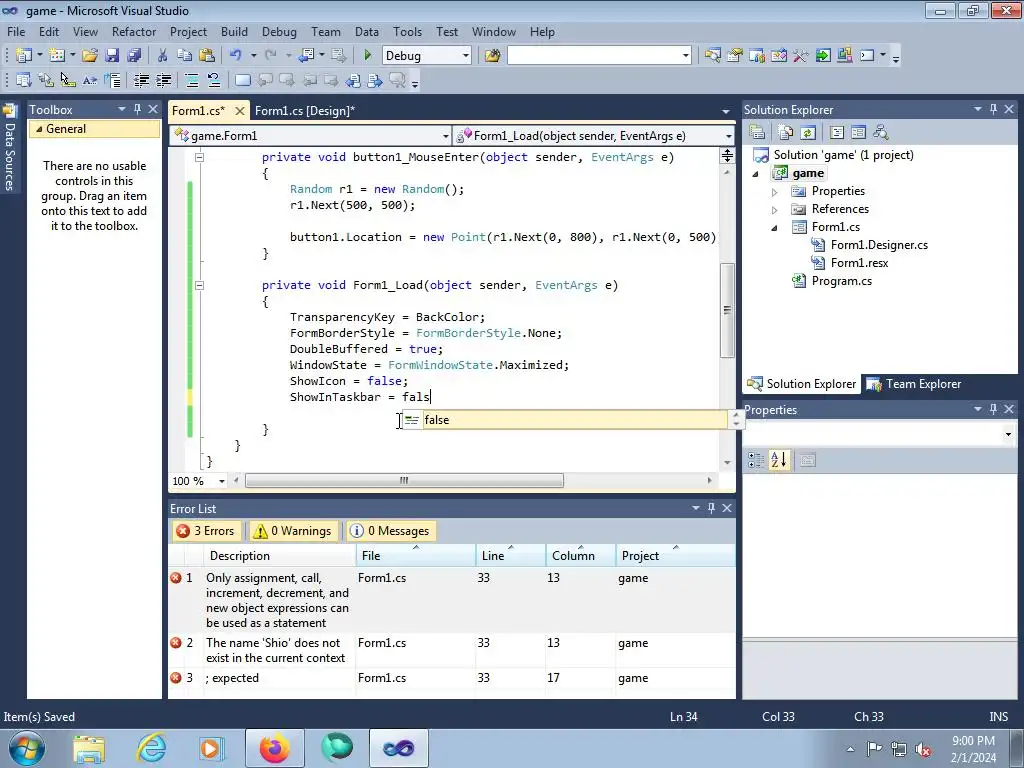This screenshot has height=768, width=1024.
Task: Click the Copy icon in the toolbar
Action: (x=185, y=56)
